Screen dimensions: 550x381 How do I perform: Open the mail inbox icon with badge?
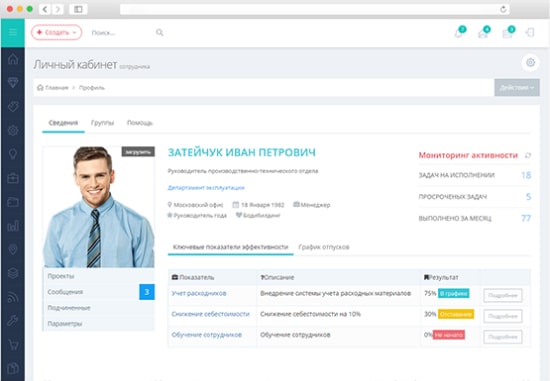tap(483, 32)
